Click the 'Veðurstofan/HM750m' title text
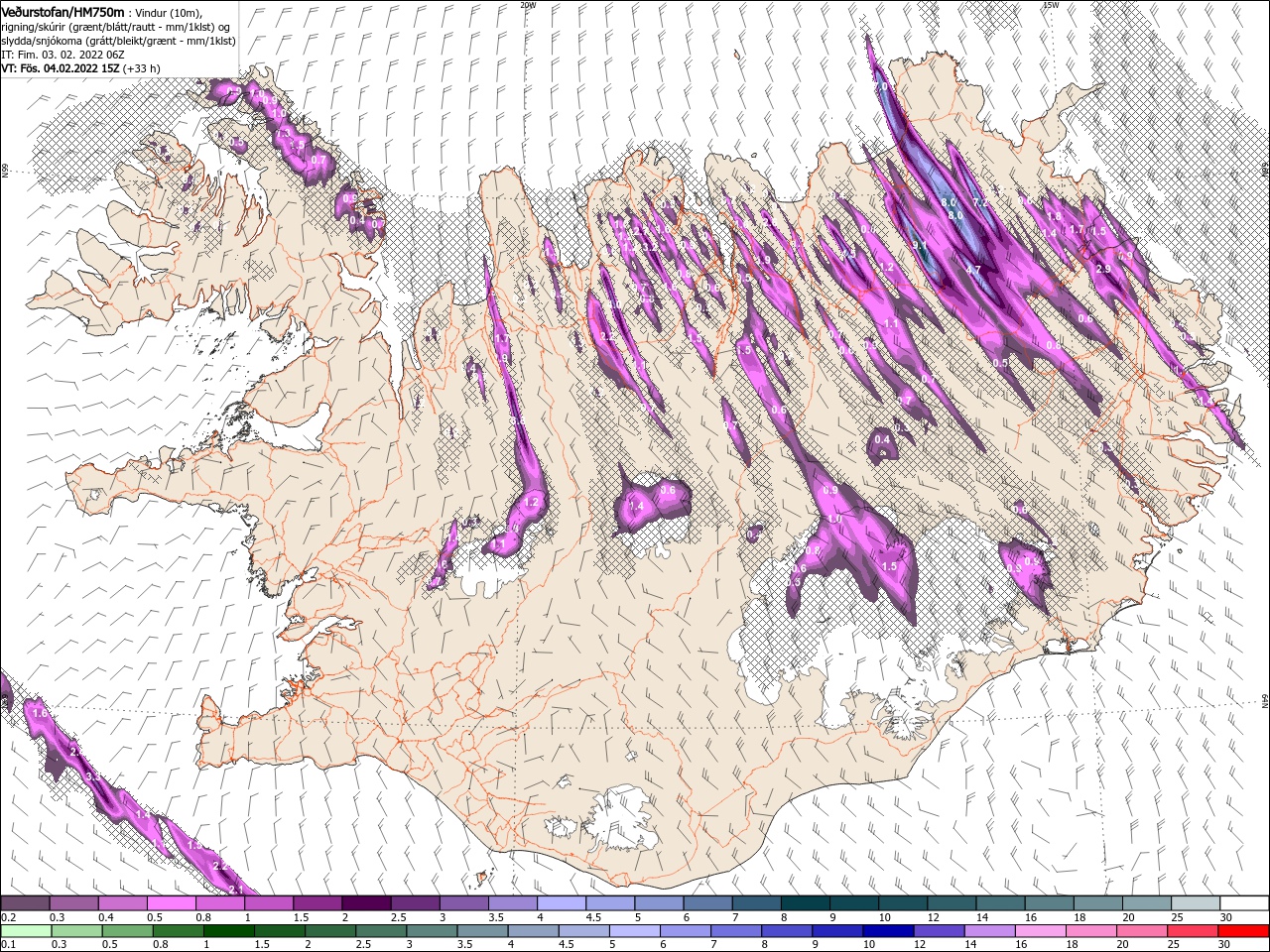 (63, 11)
